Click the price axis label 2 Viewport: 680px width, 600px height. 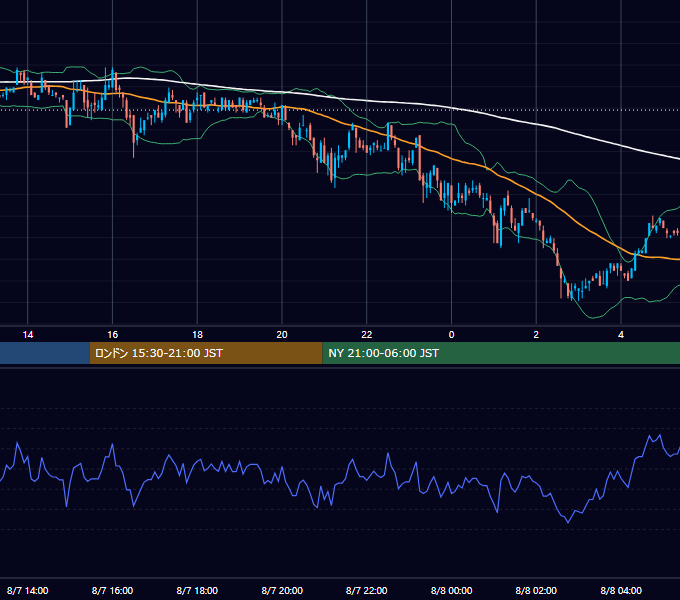click(536, 335)
